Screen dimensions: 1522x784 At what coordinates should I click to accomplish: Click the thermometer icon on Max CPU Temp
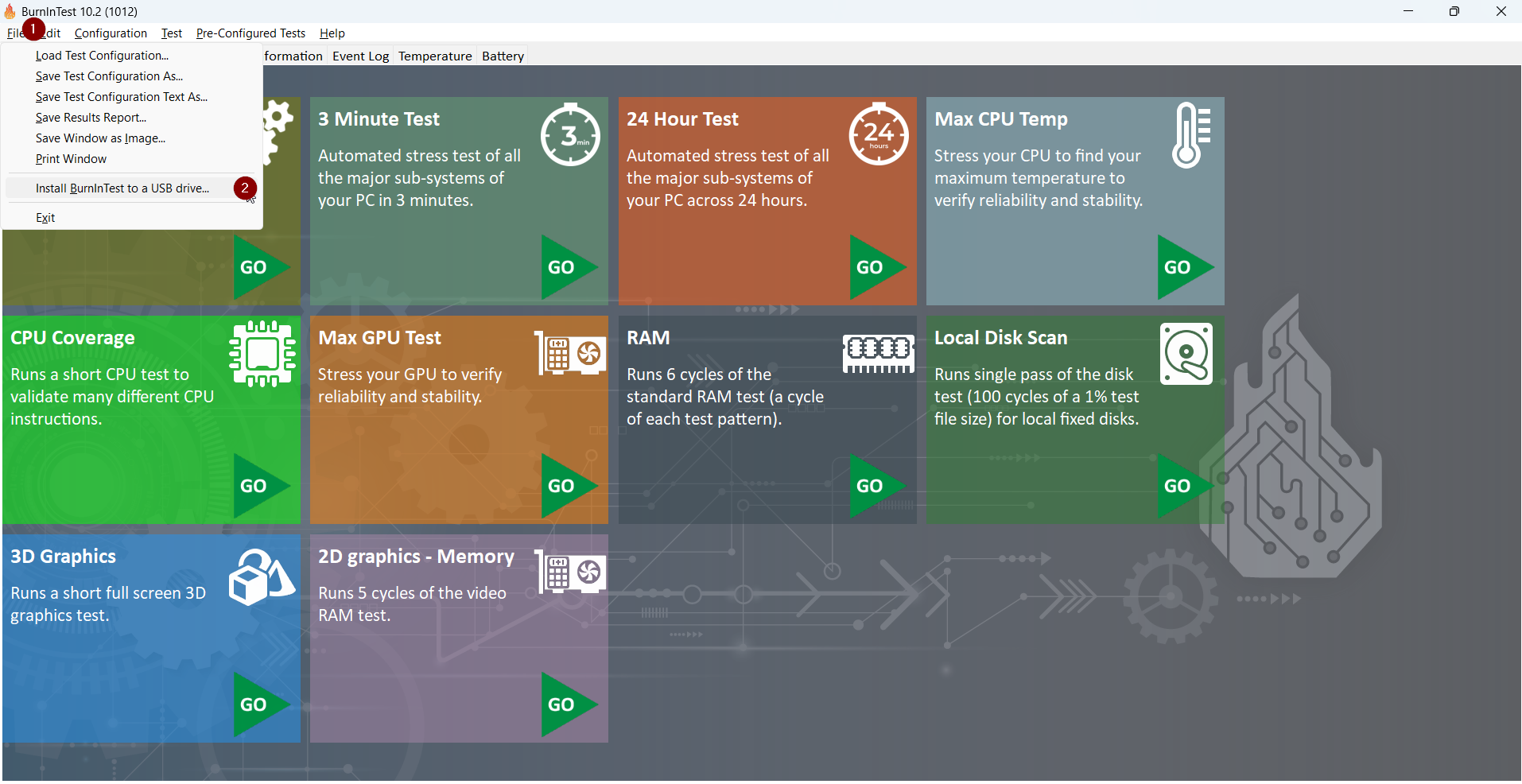(1190, 134)
